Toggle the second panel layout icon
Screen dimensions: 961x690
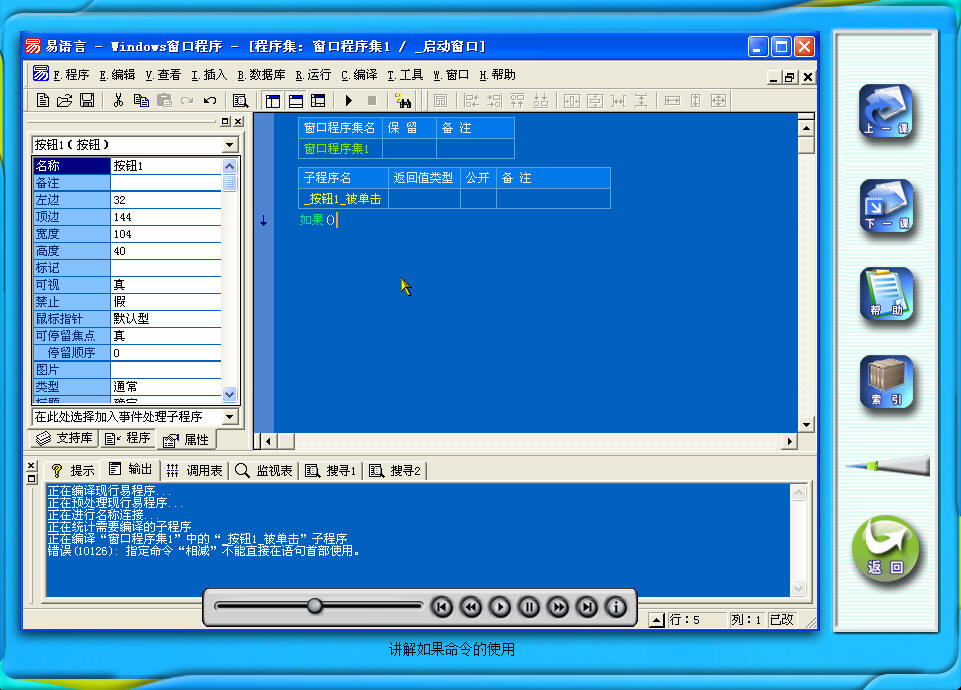295,100
